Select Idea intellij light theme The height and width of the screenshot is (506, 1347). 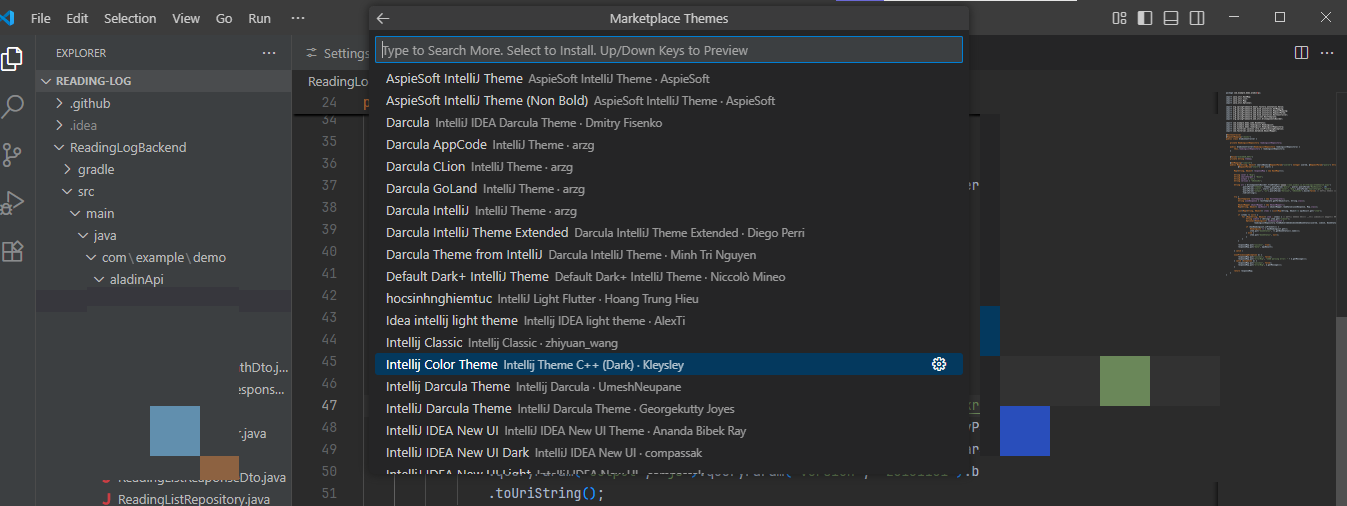tap(669, 320)
